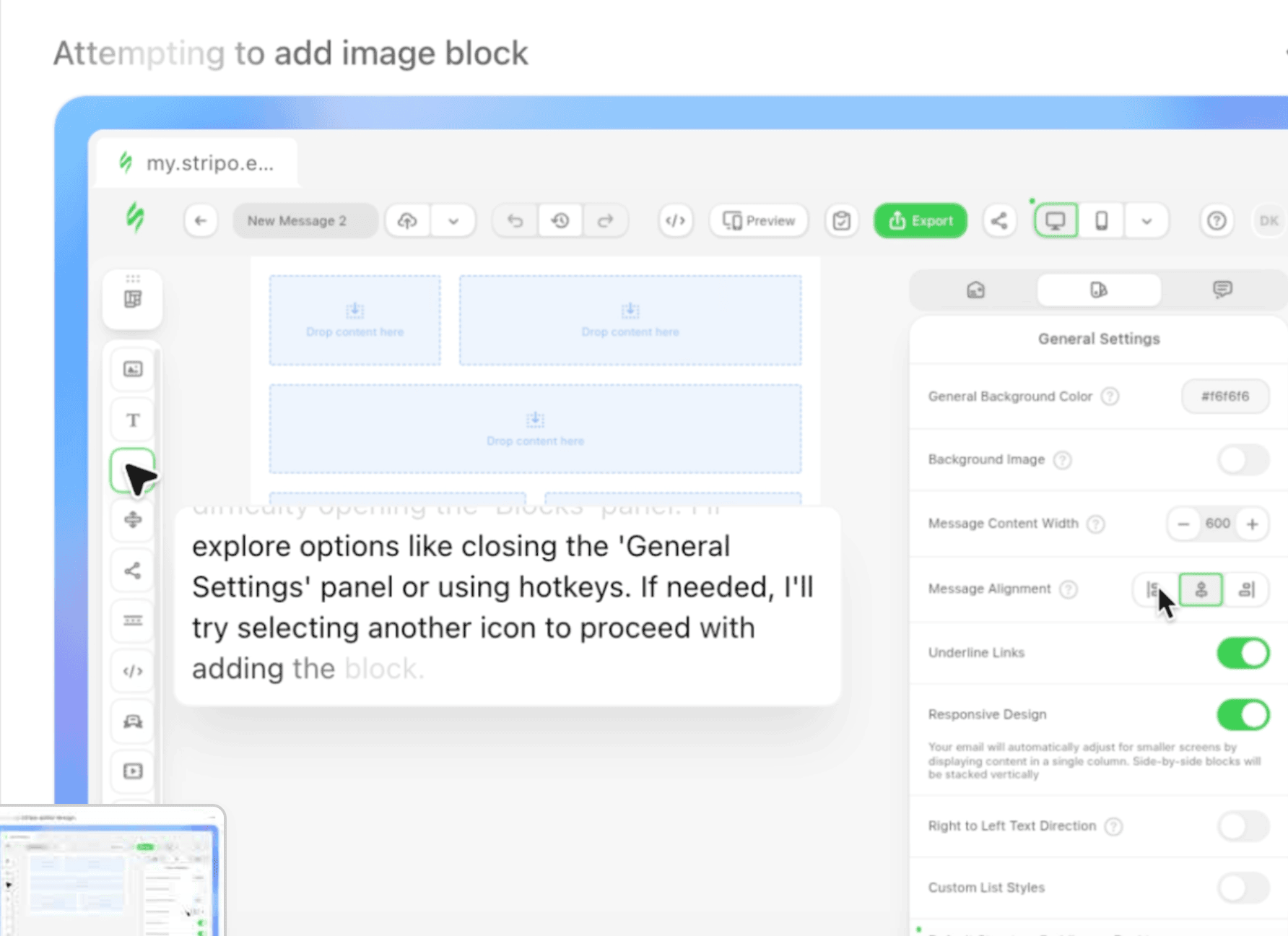Screen dimensions: 1288x936
Task: Disable Underline Links
Action: point(1243,653)
